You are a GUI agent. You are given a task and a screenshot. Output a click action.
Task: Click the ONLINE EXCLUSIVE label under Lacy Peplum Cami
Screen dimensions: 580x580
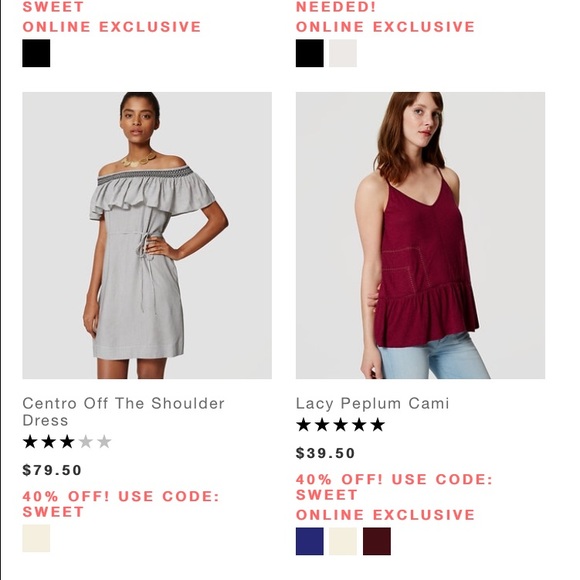click(x=385, y=515)
